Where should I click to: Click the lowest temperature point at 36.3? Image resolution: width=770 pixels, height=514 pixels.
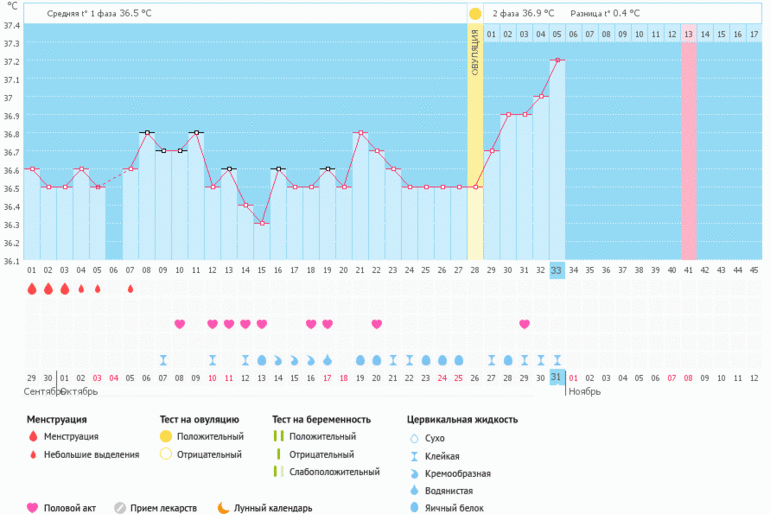[262, 223]
